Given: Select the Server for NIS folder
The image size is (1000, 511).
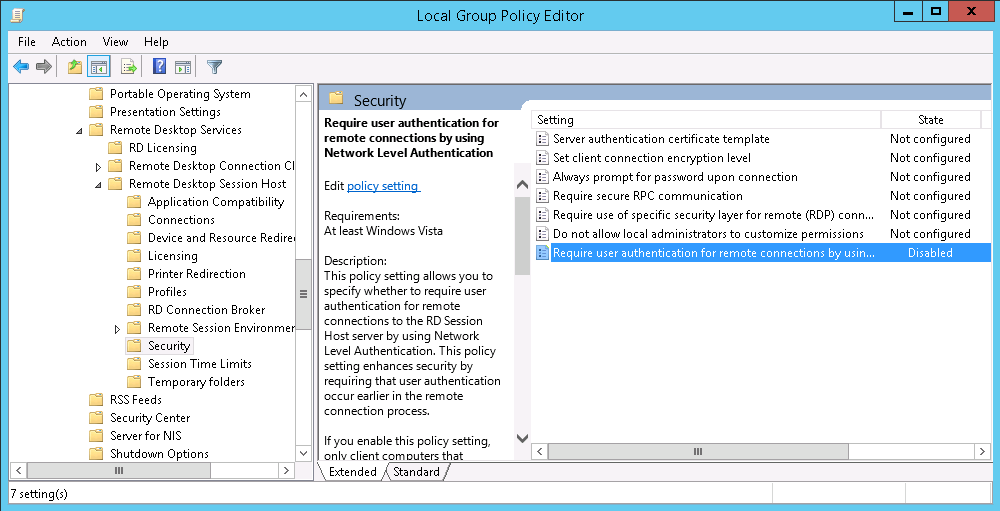Looking at the screenshot, I should [146, 436].
